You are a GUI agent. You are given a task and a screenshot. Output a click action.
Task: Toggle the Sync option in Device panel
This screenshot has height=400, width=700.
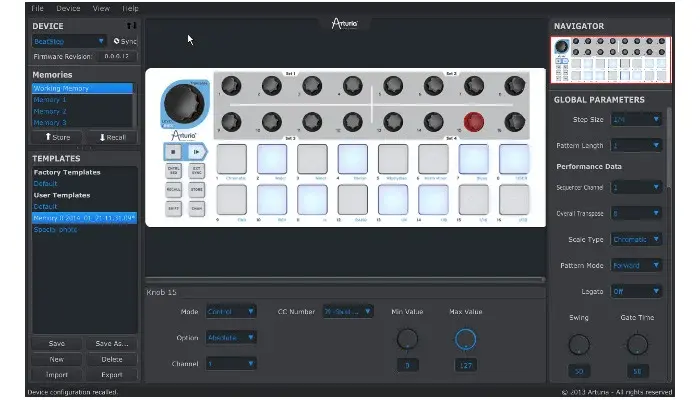(125, 41)
